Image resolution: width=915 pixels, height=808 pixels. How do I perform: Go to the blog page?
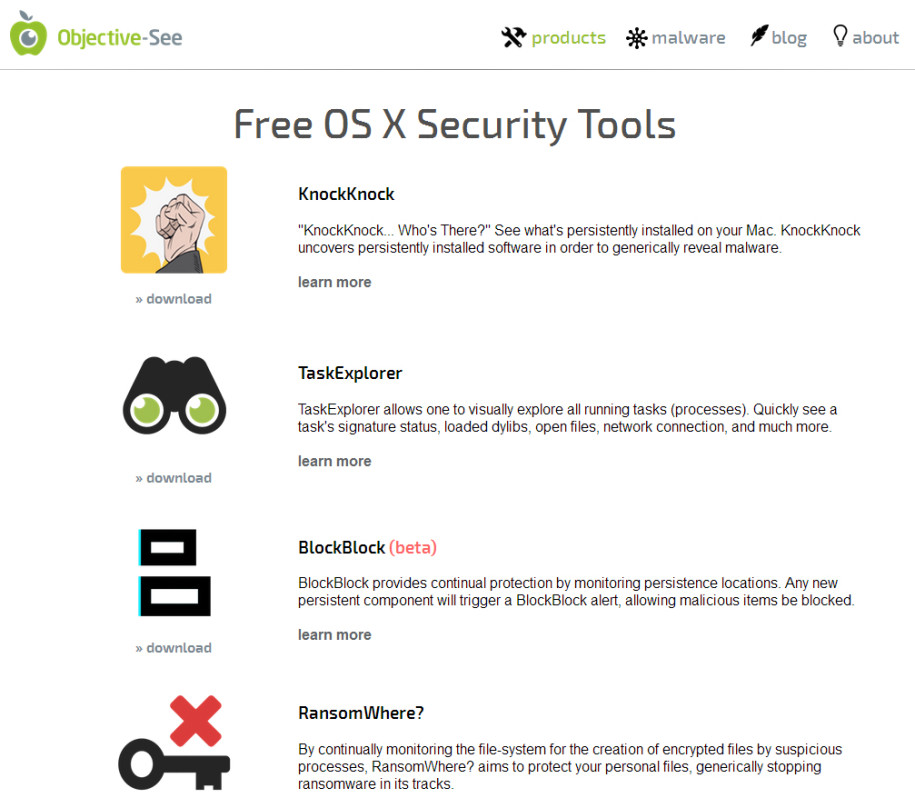(789, 38)
